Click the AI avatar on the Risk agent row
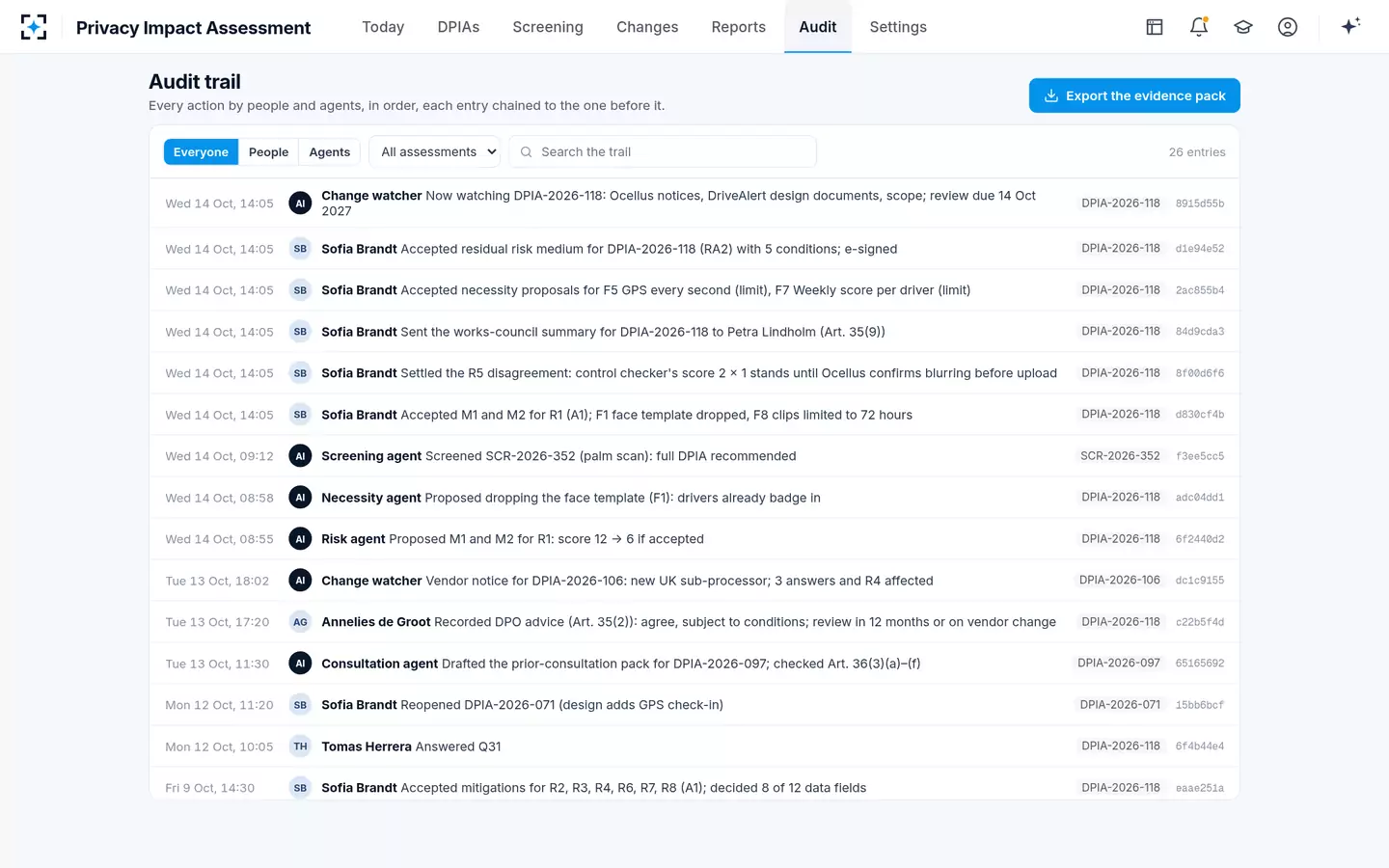Screen dimensions: 1389x868 click(300, 539)
